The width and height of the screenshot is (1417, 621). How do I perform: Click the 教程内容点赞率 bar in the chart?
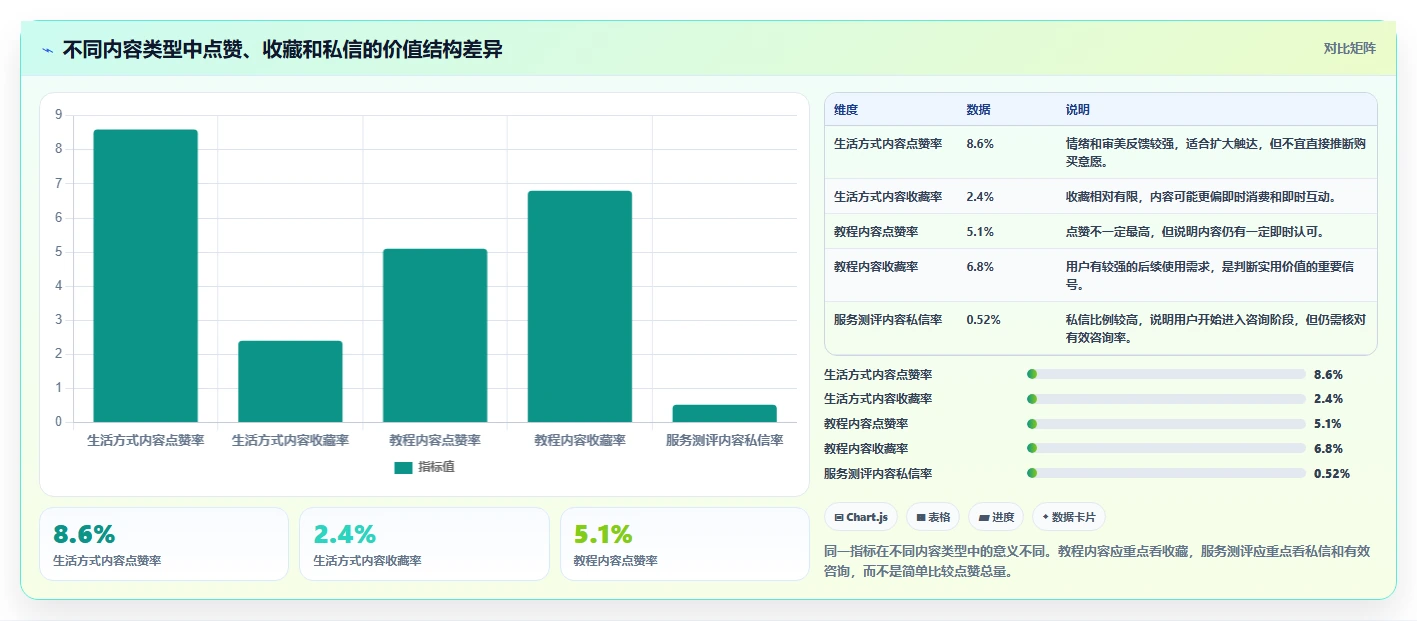435,335
